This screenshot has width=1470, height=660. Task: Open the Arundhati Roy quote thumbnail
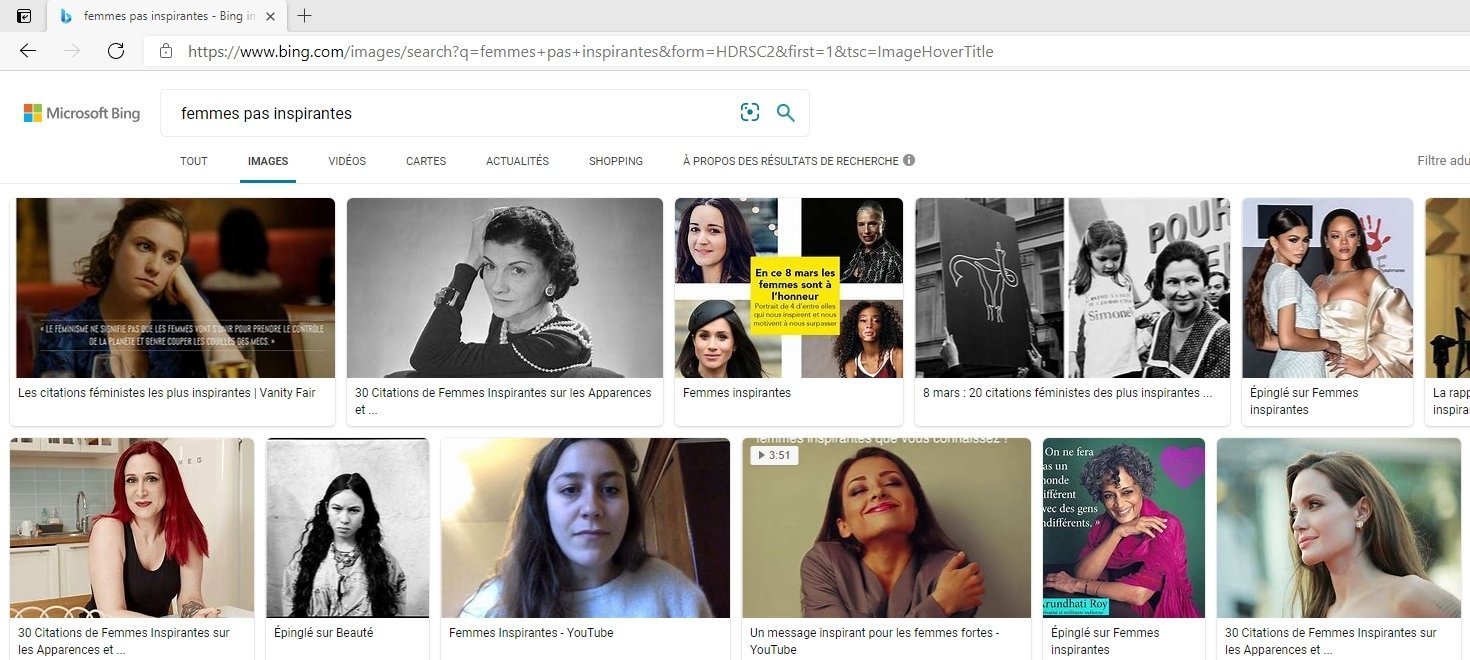click(1124, 528)
